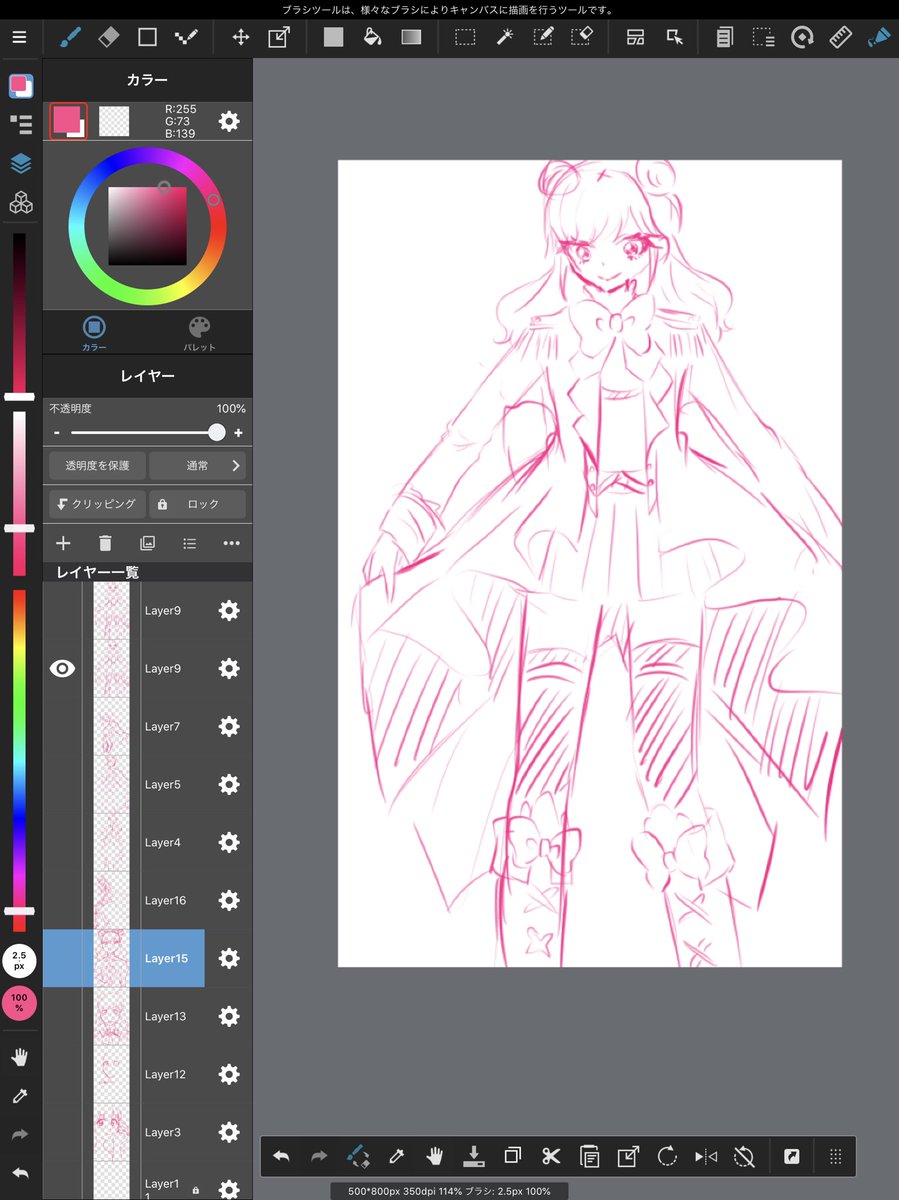This screenshot has height=1200, width=899.
Task: Select the selection pen tool
Action: point(543,37)
